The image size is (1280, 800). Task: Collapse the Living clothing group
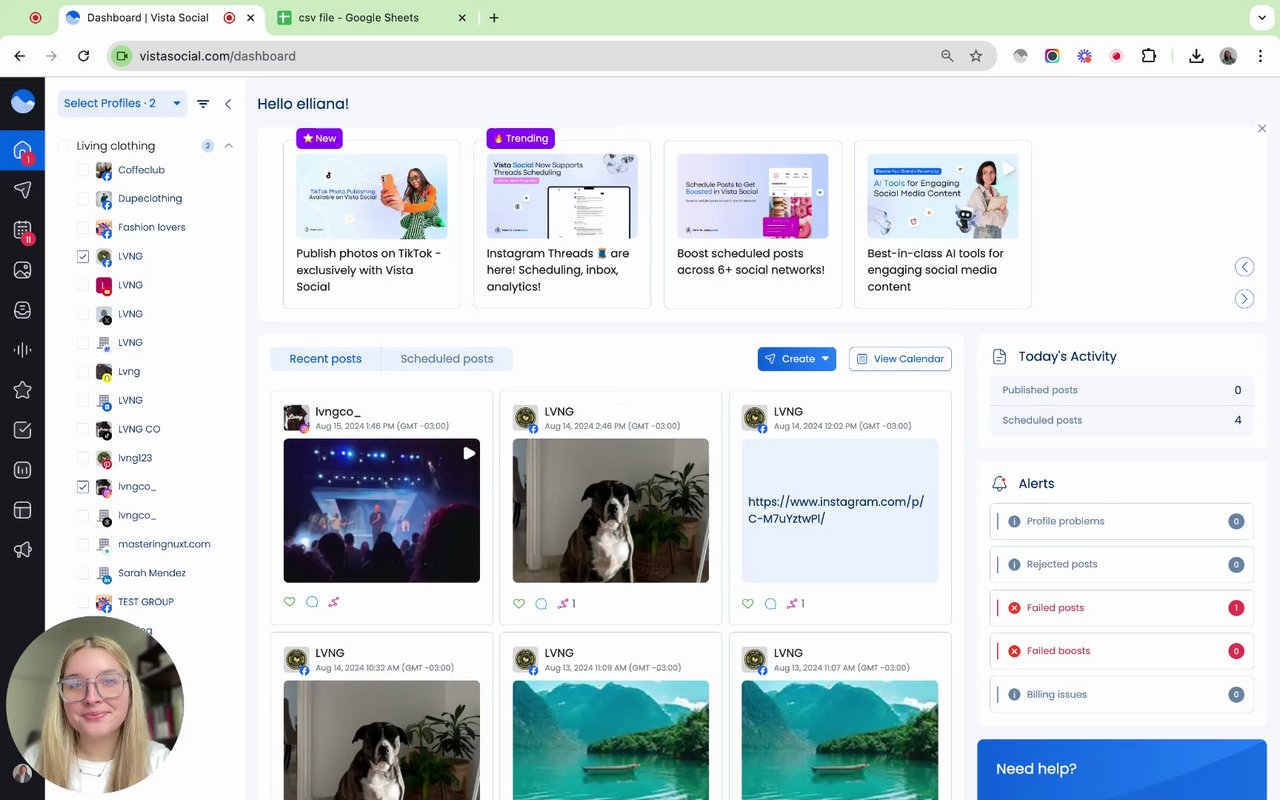pos(228,146)
